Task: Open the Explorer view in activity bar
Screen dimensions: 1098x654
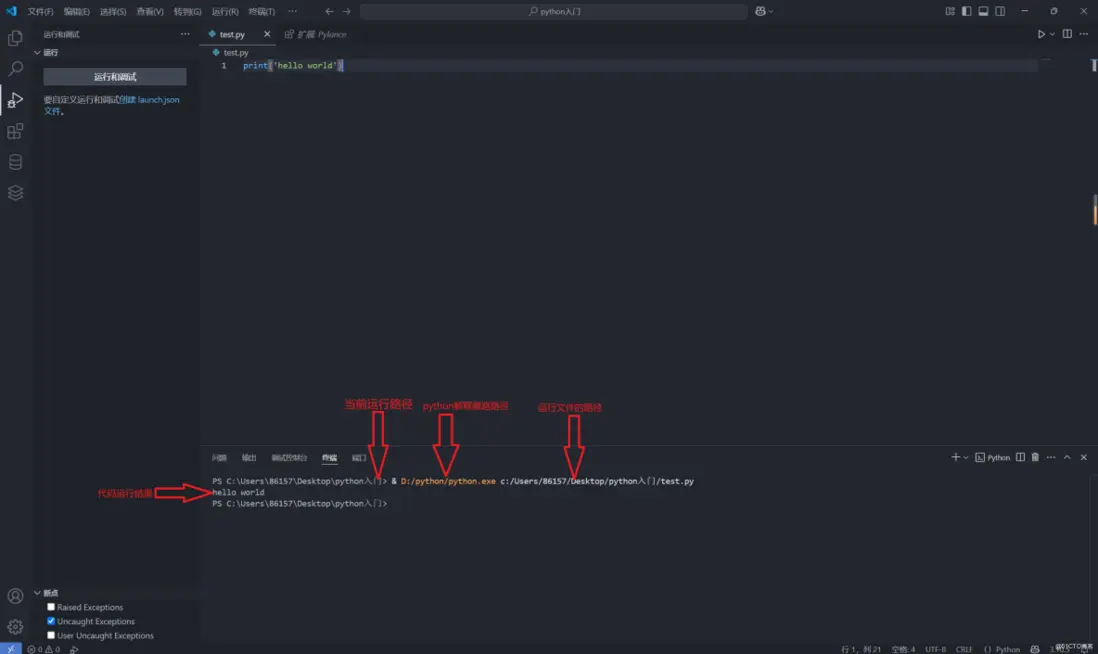Action: click(15, 38)
